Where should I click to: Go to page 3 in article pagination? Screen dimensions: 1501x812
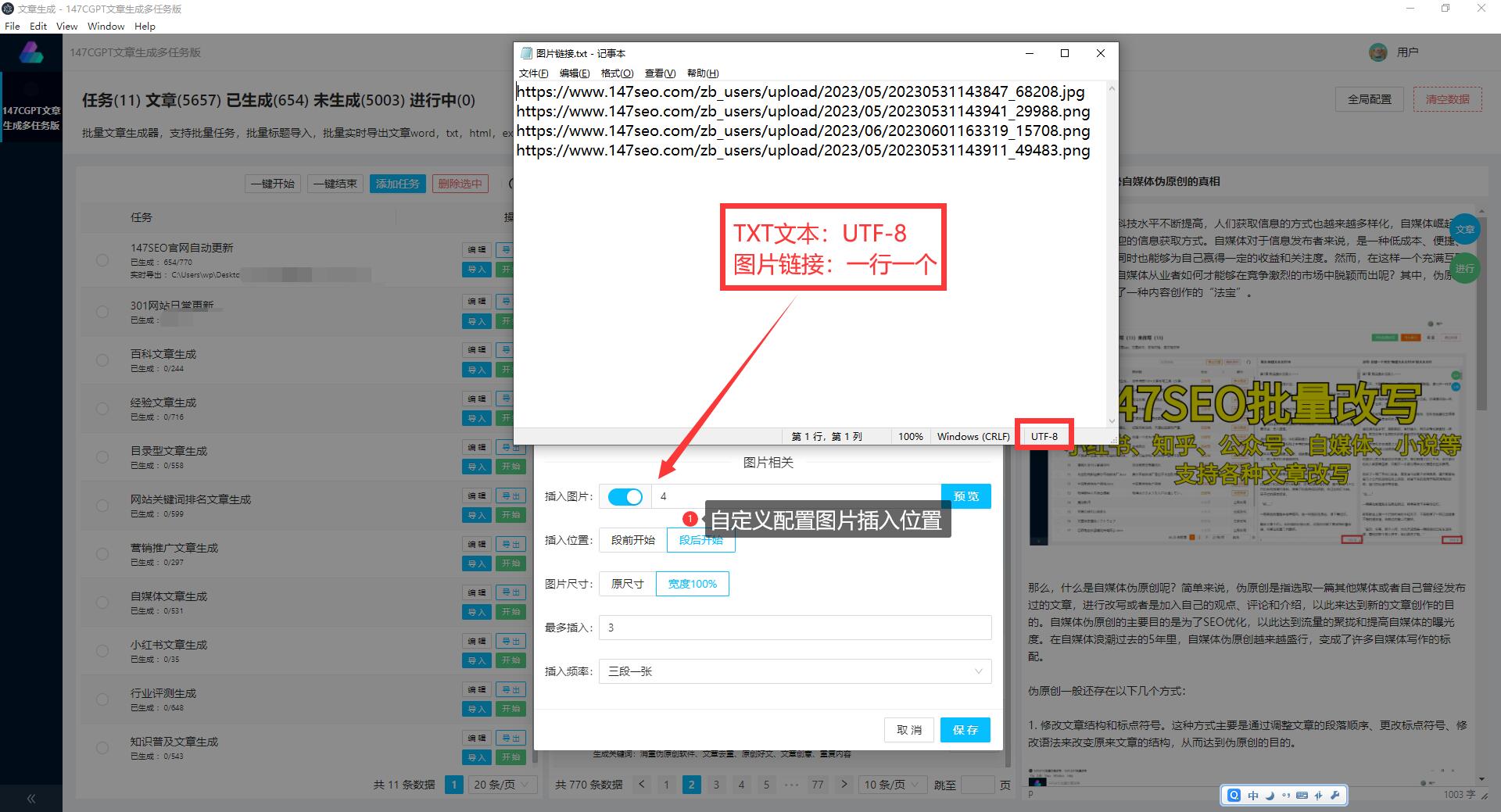click(716, 785)
